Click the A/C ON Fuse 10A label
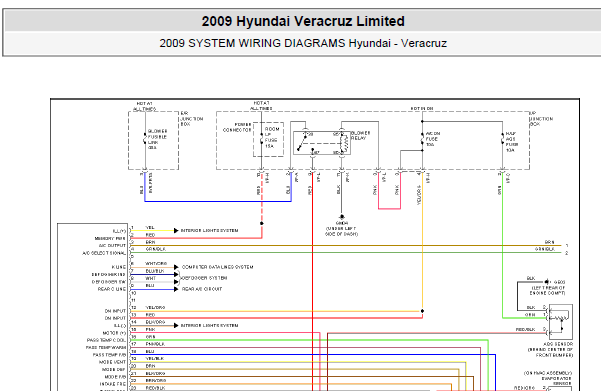The image size is (601, 391). (433, 139)
